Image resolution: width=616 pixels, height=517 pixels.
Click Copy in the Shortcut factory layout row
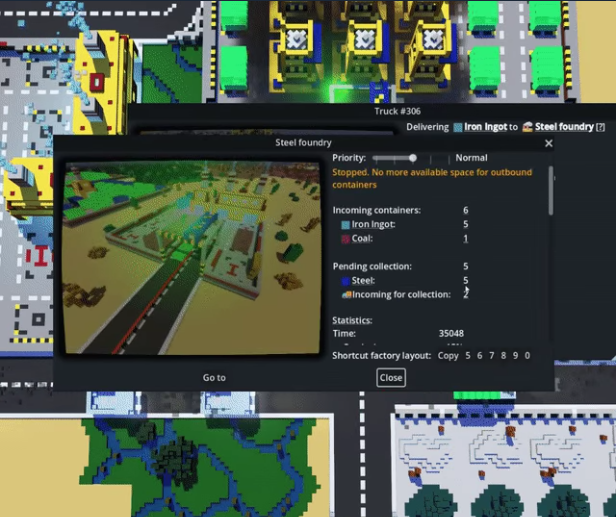tap(448, 356)
